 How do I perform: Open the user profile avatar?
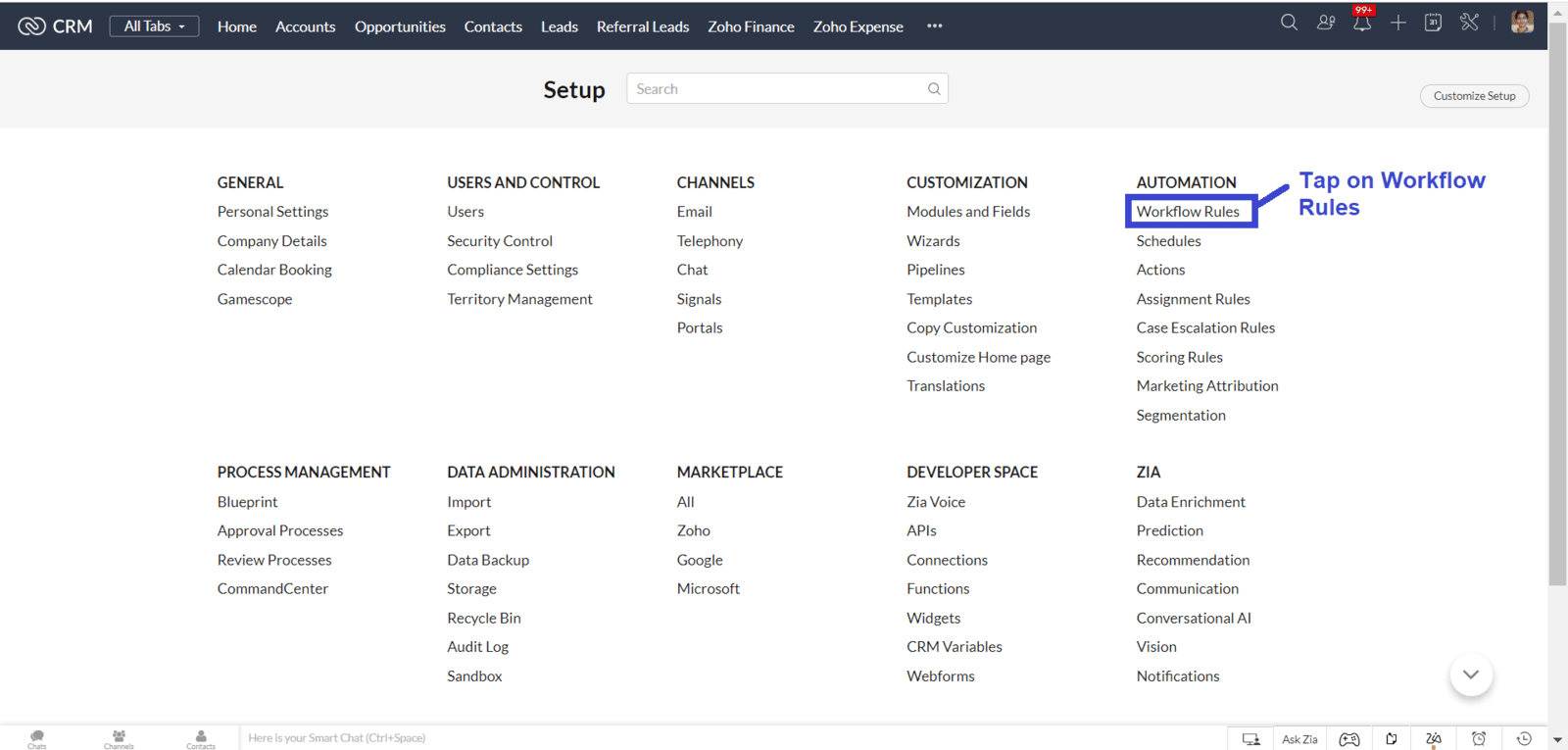pyautogui.click(x=1522, y=23)
